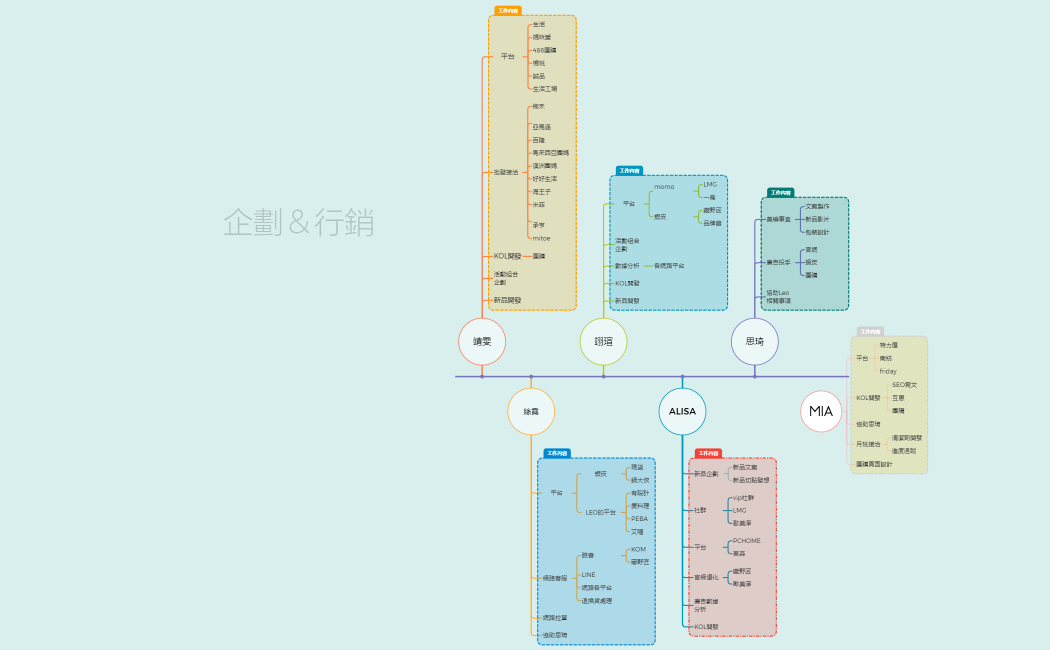The image size is (1050, 650).
Task: Click the PEBA subtopic
Action: [x=639, y=519]
